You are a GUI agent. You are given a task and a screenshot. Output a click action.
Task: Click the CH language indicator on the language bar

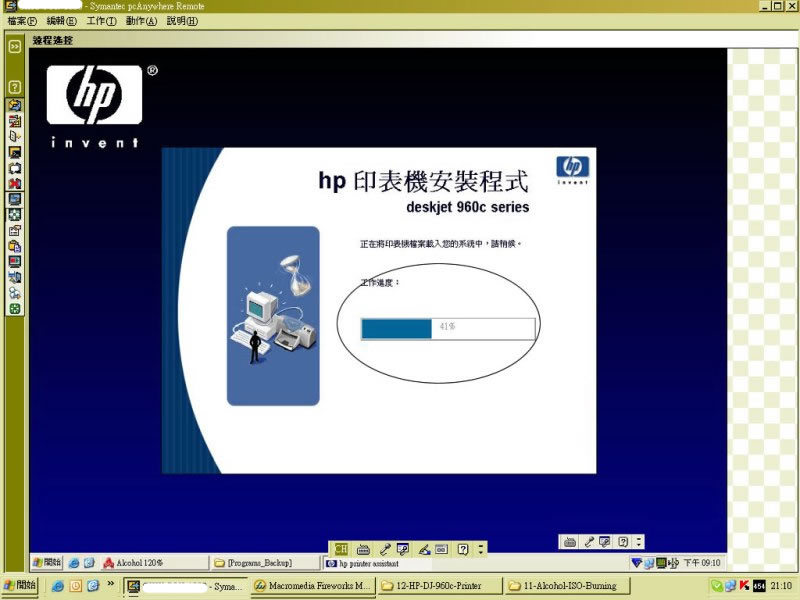point(341,549)
